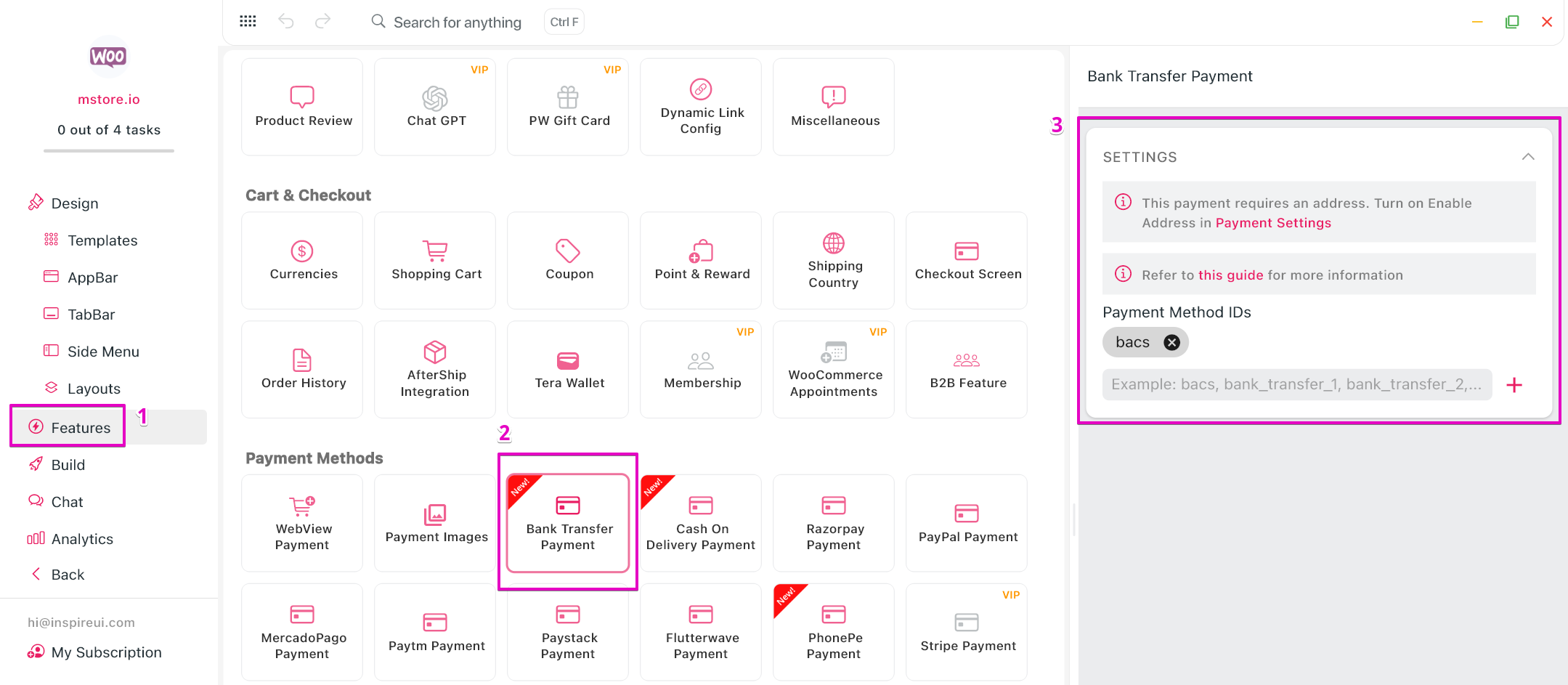Open the Chat GPT feature card
1568x685 pixels.
tap(435, 107)
